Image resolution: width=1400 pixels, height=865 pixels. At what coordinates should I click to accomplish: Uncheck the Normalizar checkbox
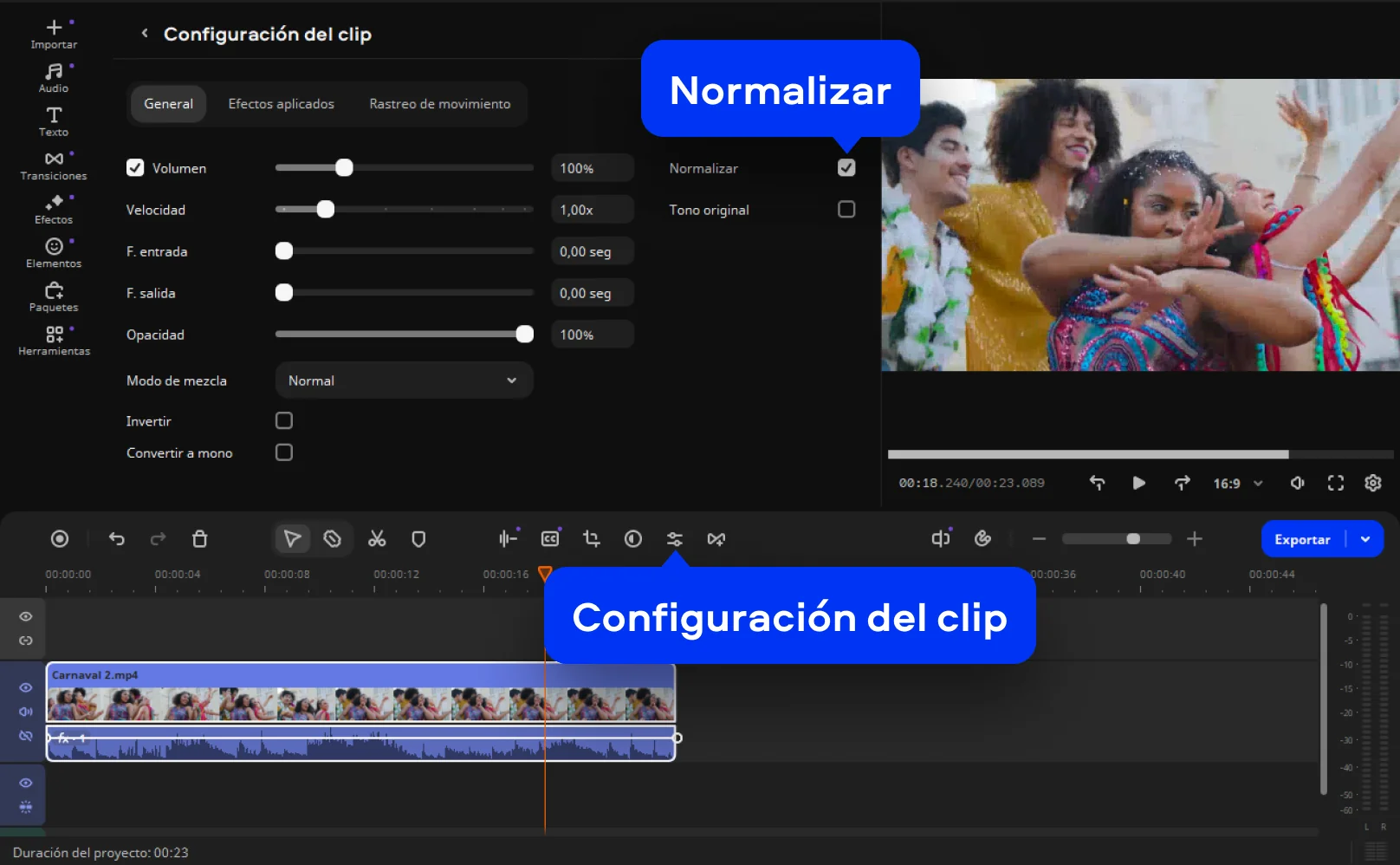point(846,168)
